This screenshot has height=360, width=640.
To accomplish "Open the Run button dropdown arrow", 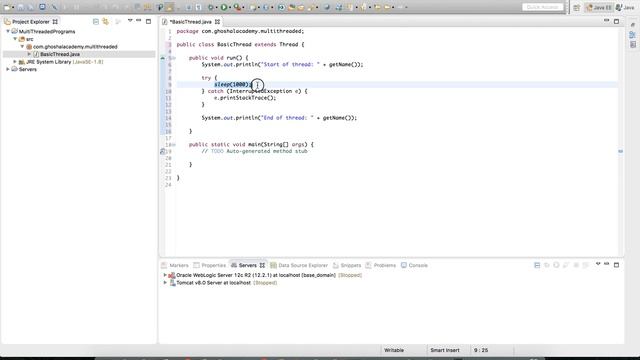I will click(x=229, y=7).
